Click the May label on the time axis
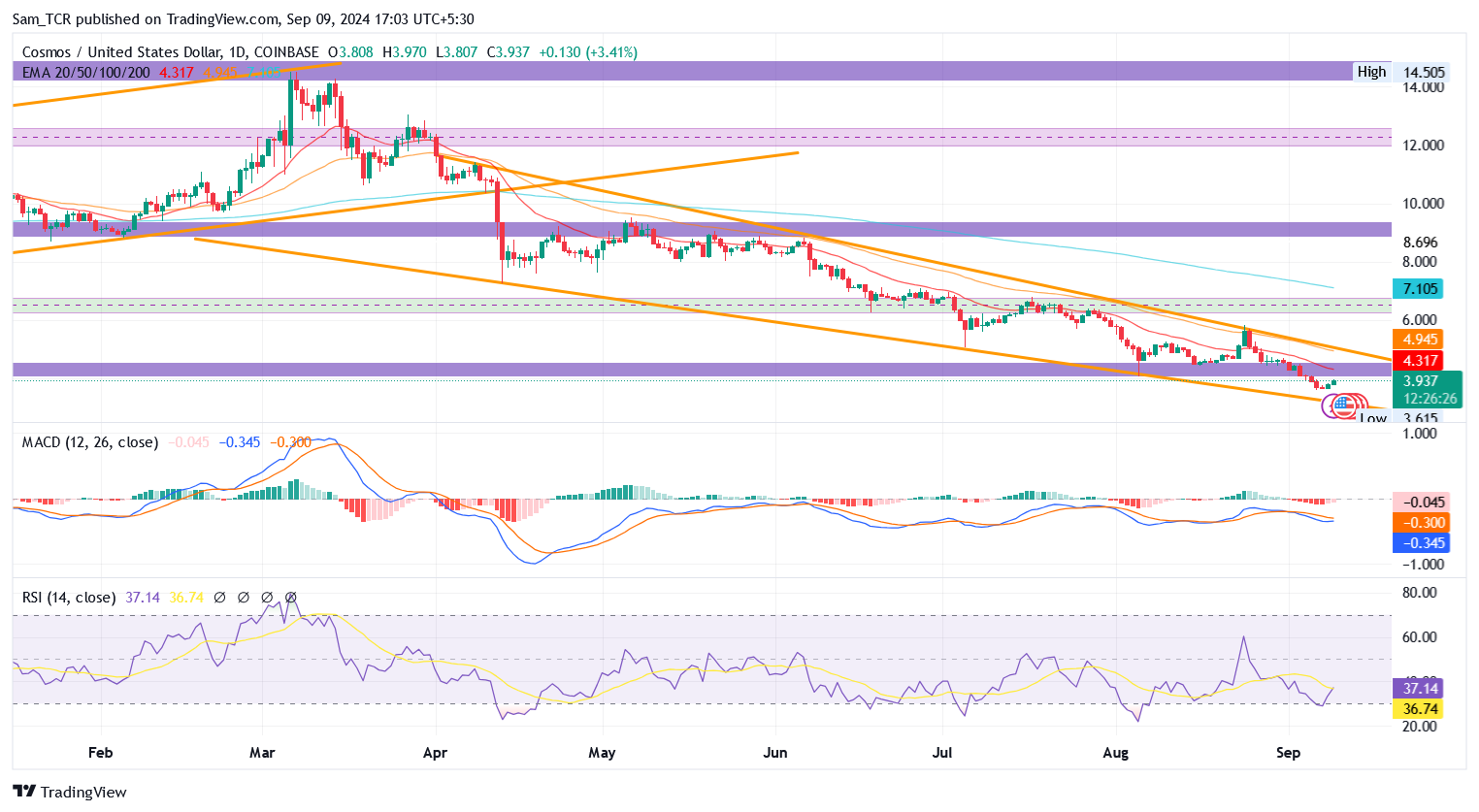 click(x=602, y=753)
